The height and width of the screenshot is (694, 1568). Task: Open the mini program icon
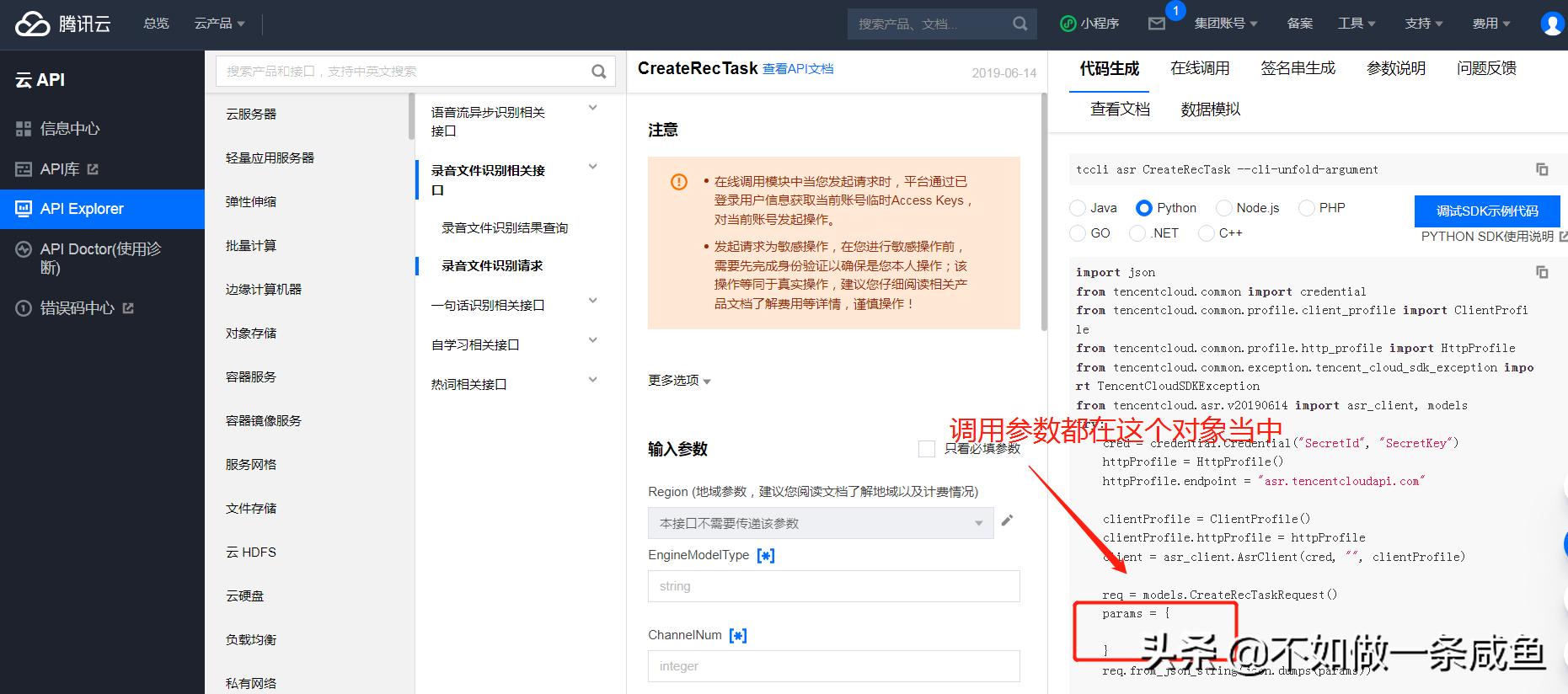pyautogui.click(x=1068, y=24)
